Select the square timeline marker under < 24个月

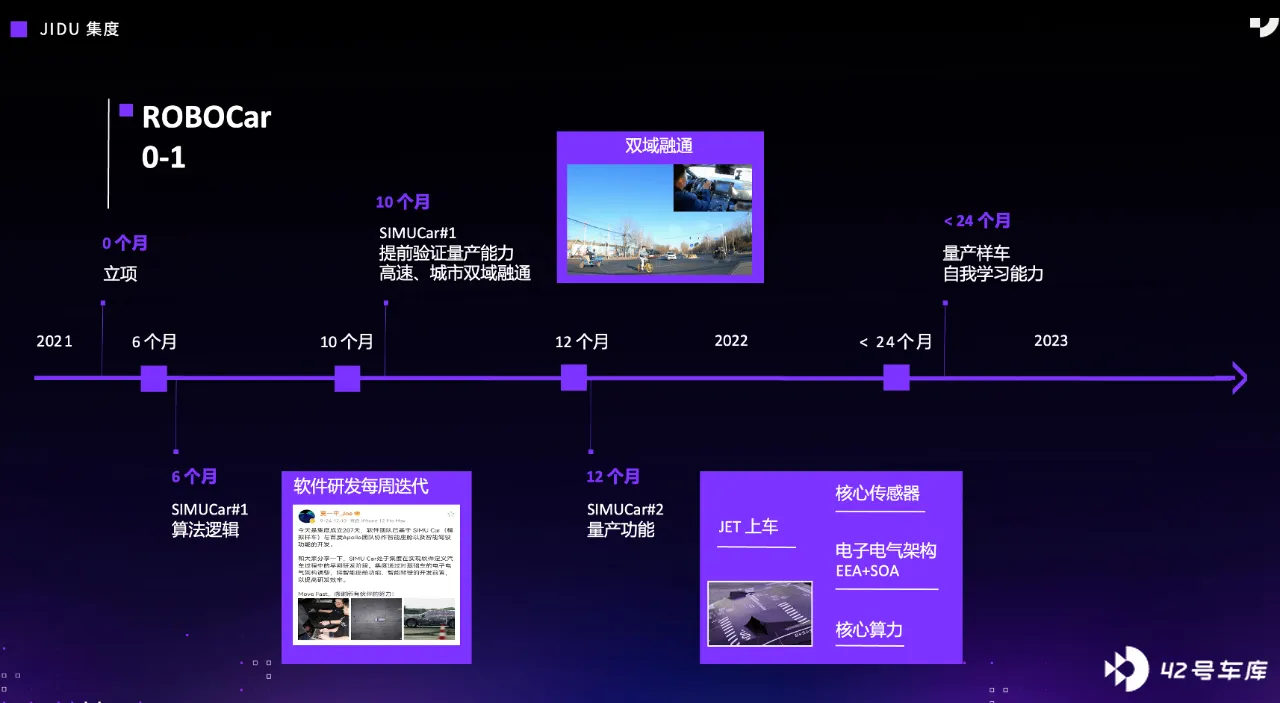click(x=896, y=377)
